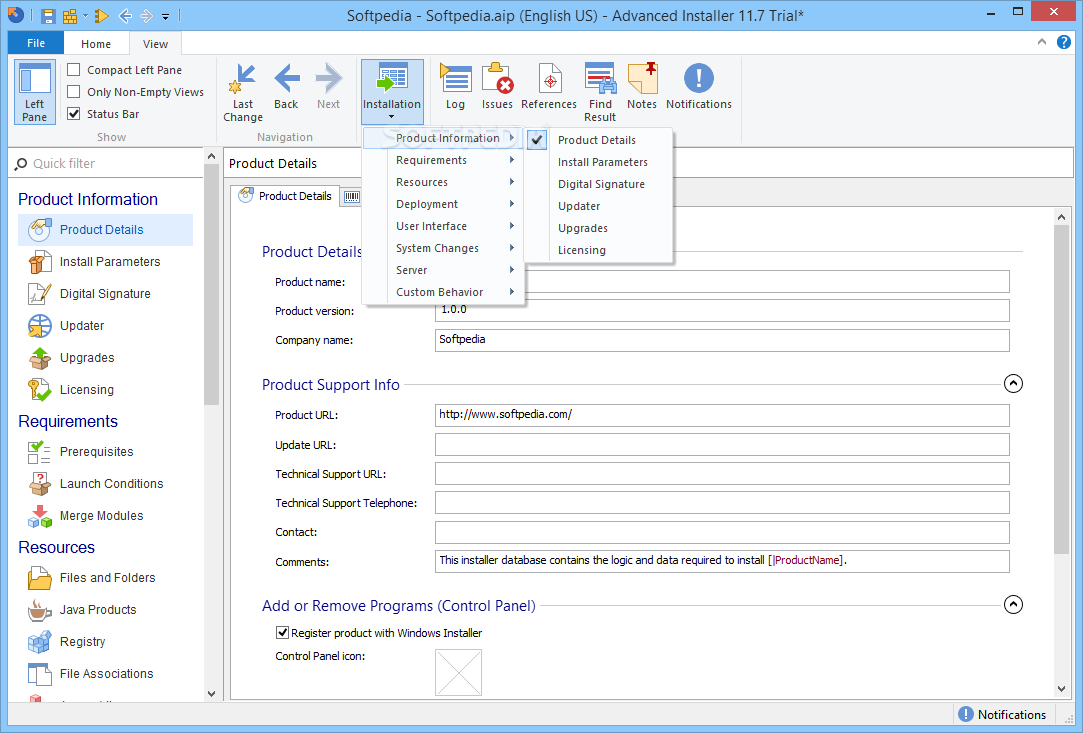
Task: Go Back with the blue arrow
Action: pyautogui.click(x=287, y=87)
